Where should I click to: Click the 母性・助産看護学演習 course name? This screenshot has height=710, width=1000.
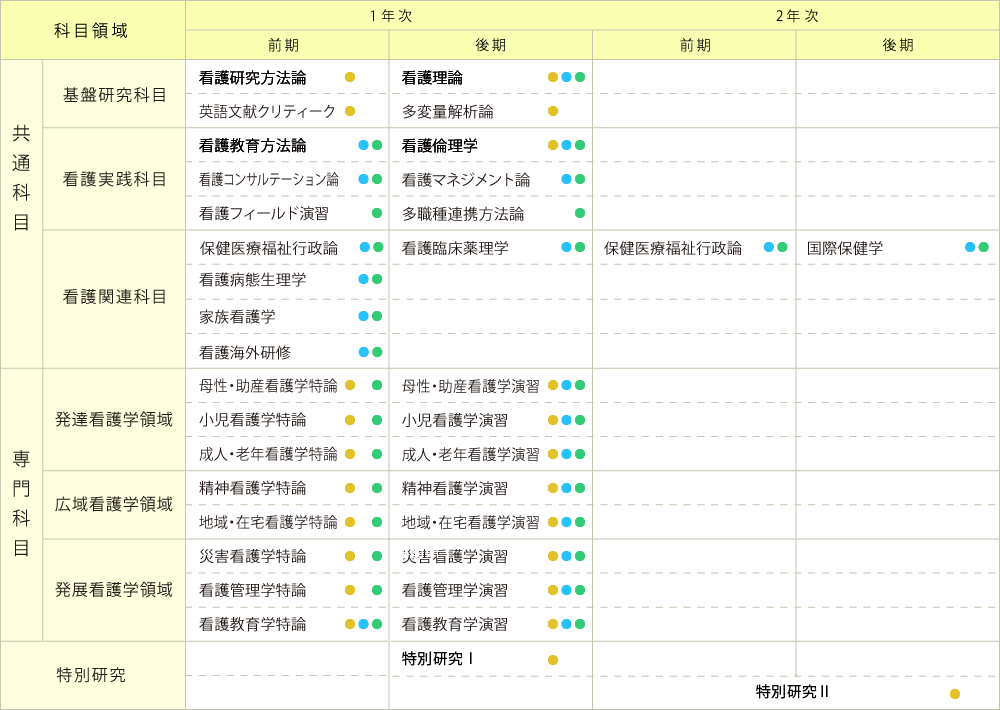tap(471, 386)
